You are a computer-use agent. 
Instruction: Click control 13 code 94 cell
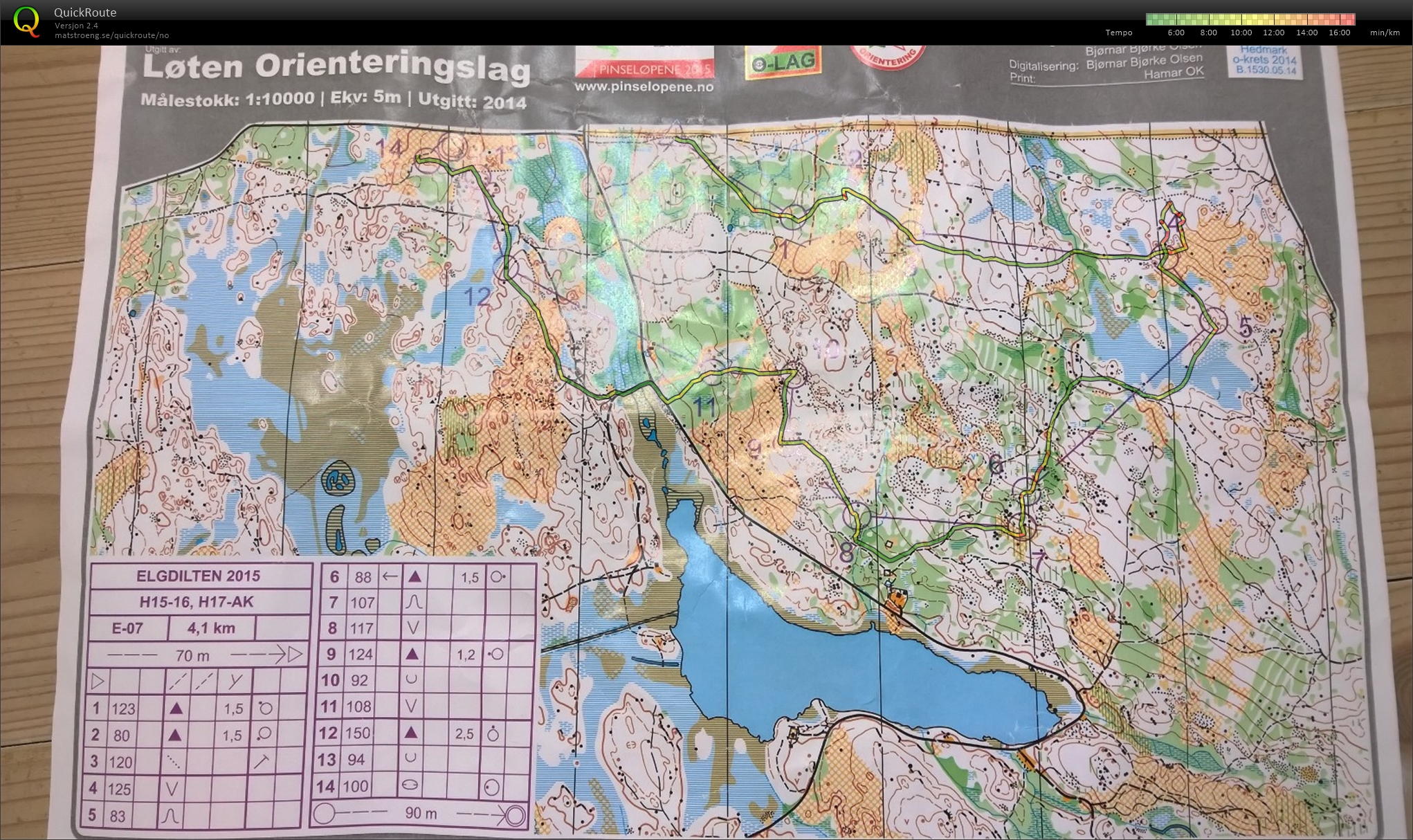(357, 759)
